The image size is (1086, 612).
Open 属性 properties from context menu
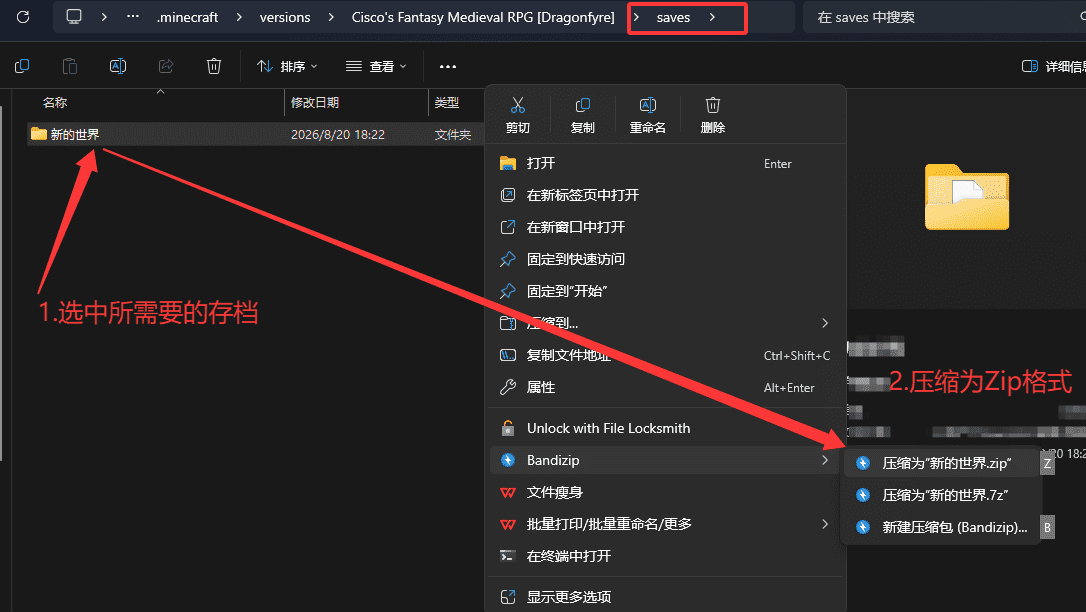point(665,387)
